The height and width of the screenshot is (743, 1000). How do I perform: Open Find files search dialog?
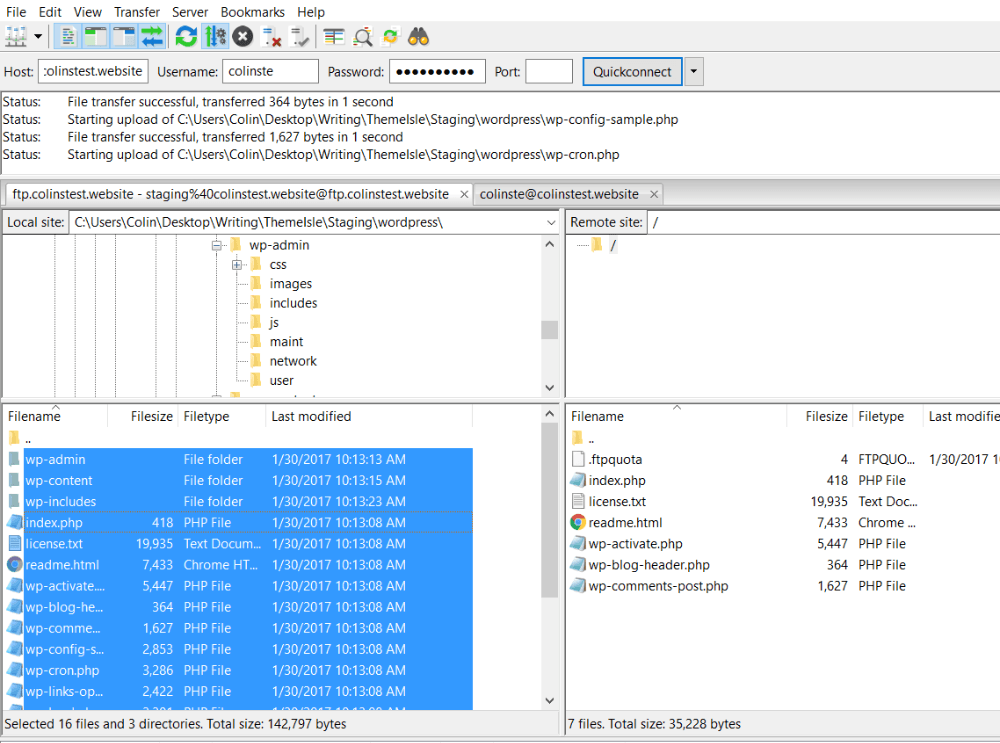click(x=416, y=36)
